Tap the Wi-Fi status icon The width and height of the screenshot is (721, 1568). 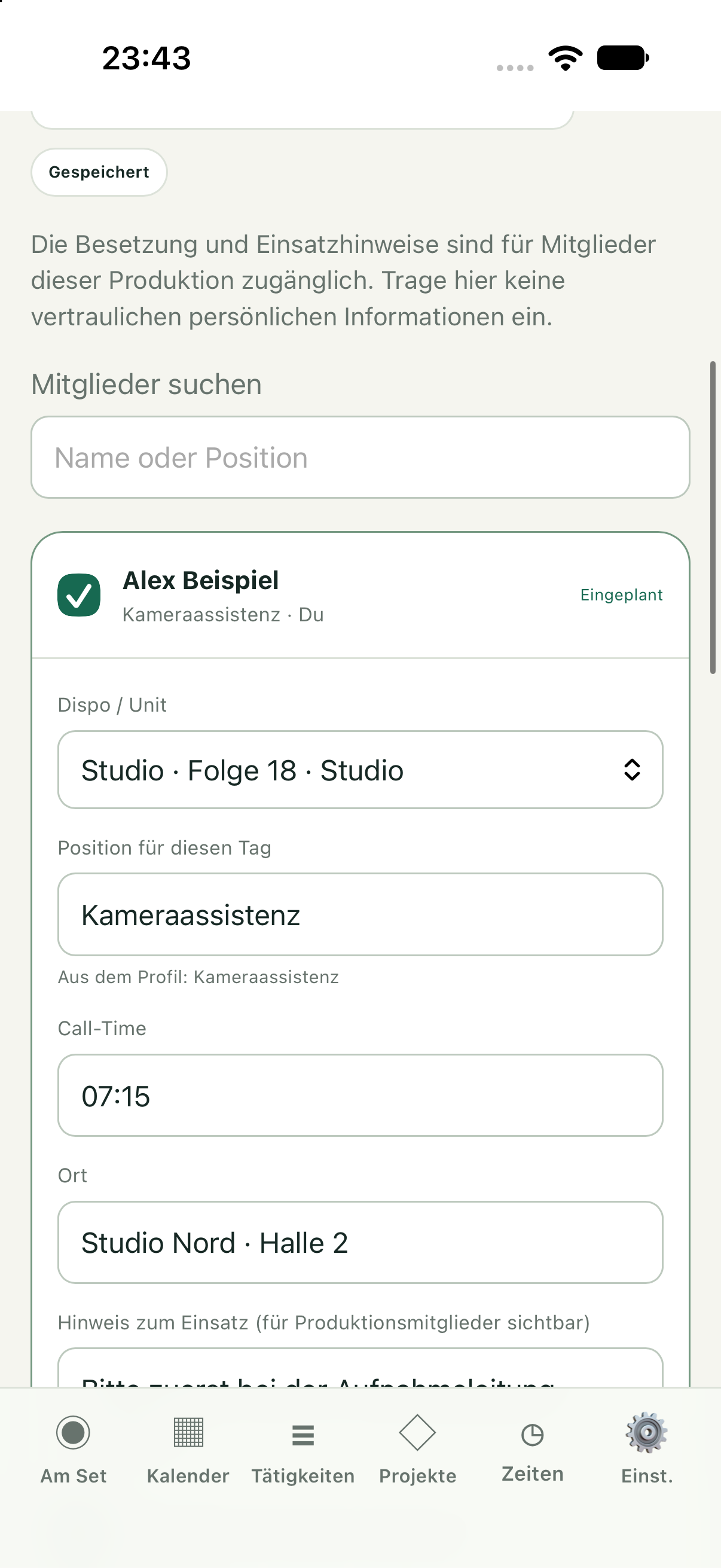pos(565,58)
